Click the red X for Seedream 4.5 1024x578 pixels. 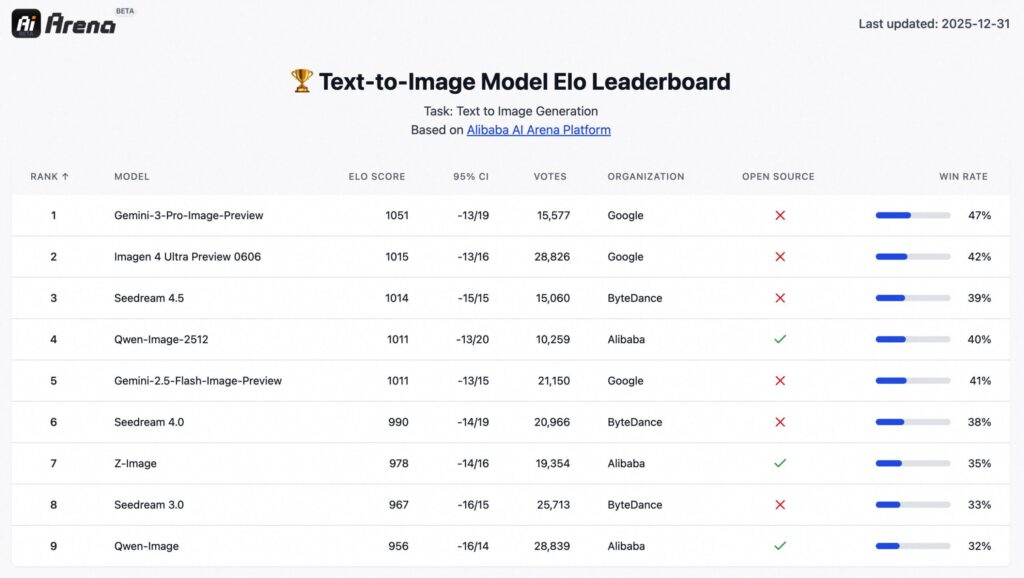(780, 298)
